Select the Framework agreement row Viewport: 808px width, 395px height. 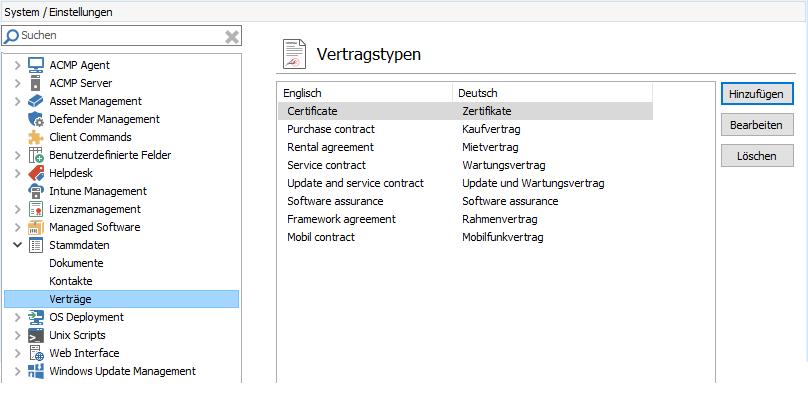click(465, 219)
